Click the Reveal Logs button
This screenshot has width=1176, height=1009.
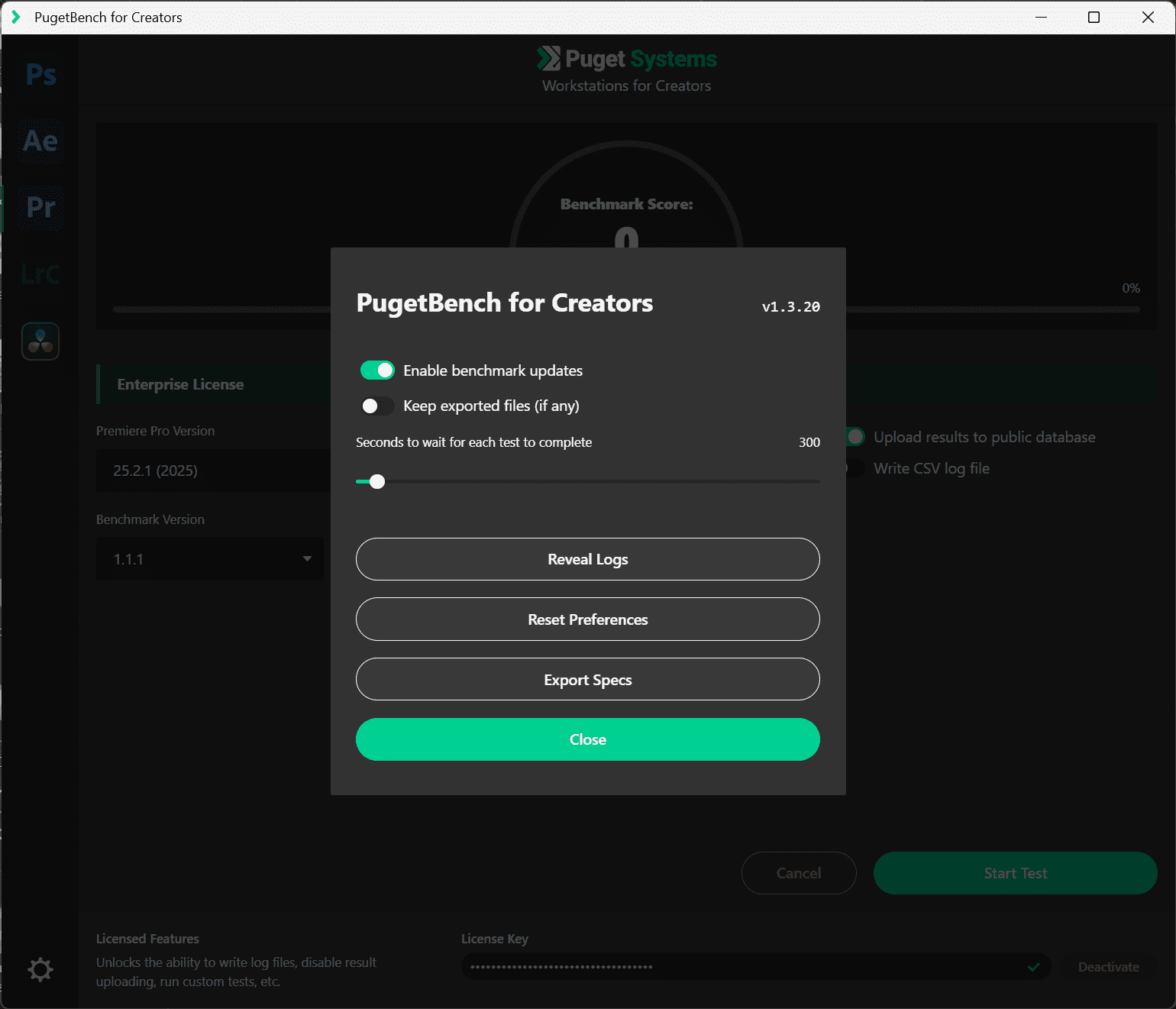coord(587,559)
